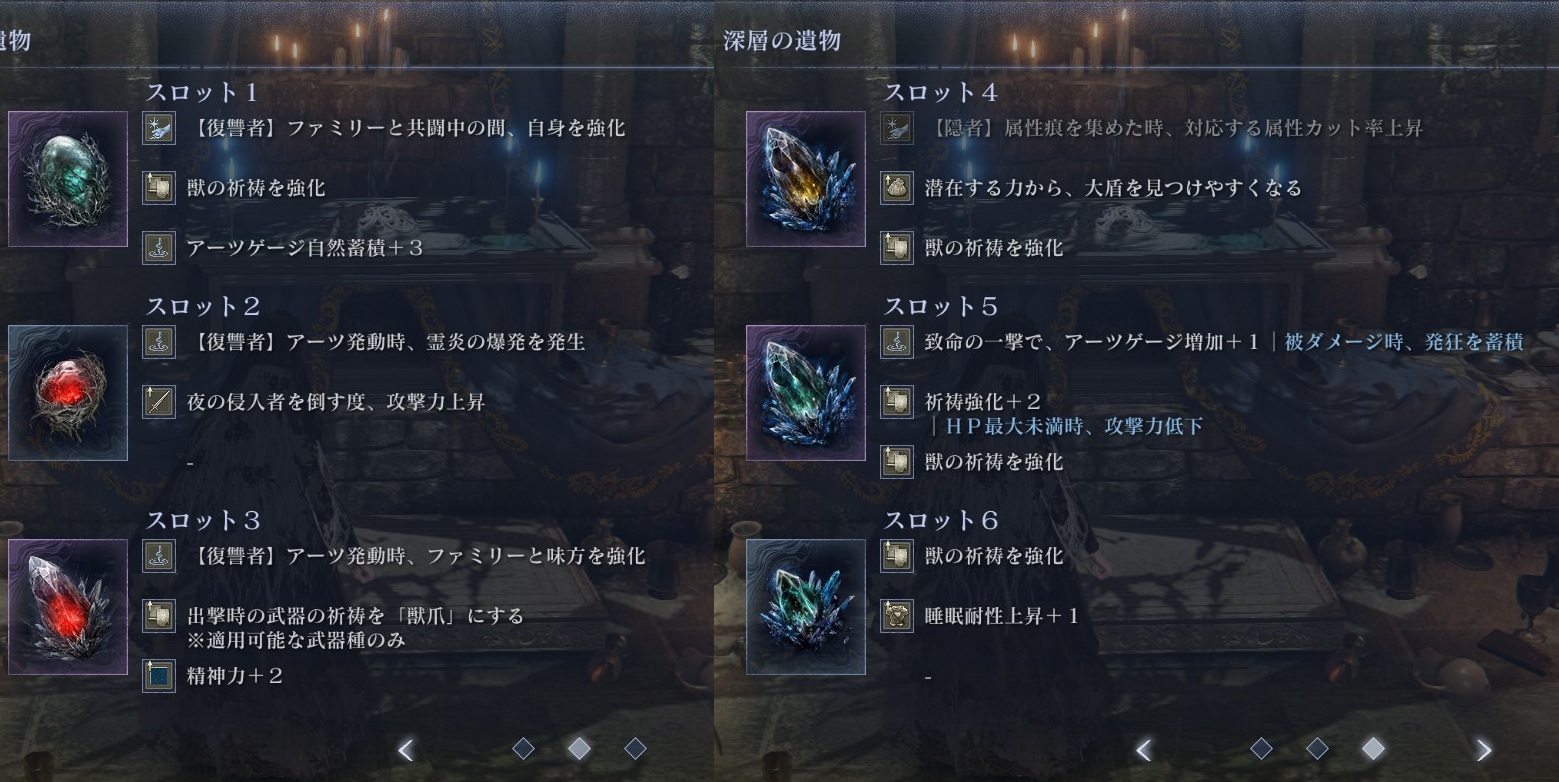This screenshot has height=782, width=1559.
Task: Click icon beside 致命の一撃で effect
Action: click(897, 342)
